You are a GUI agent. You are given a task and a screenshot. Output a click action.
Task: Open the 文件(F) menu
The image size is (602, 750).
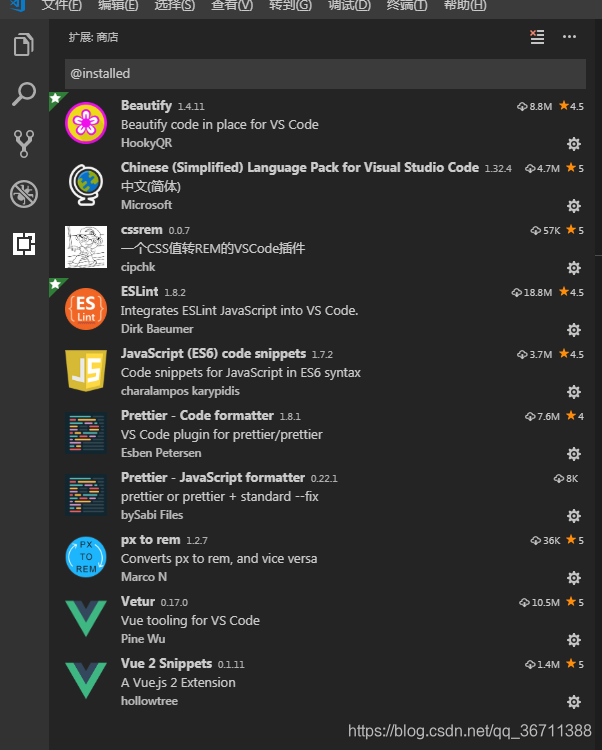pyautogui.click(x=61, y=6)
